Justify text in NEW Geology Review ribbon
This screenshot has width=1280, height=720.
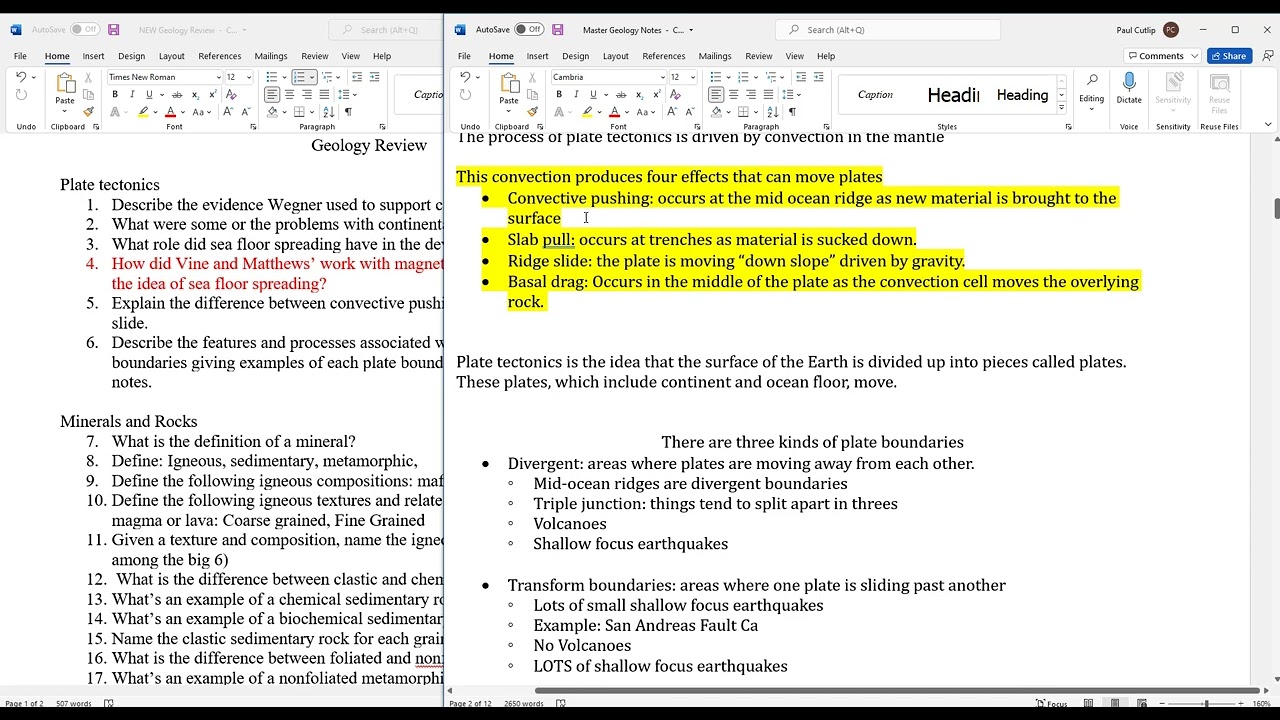pyautogui.click(x=324, y=94)
